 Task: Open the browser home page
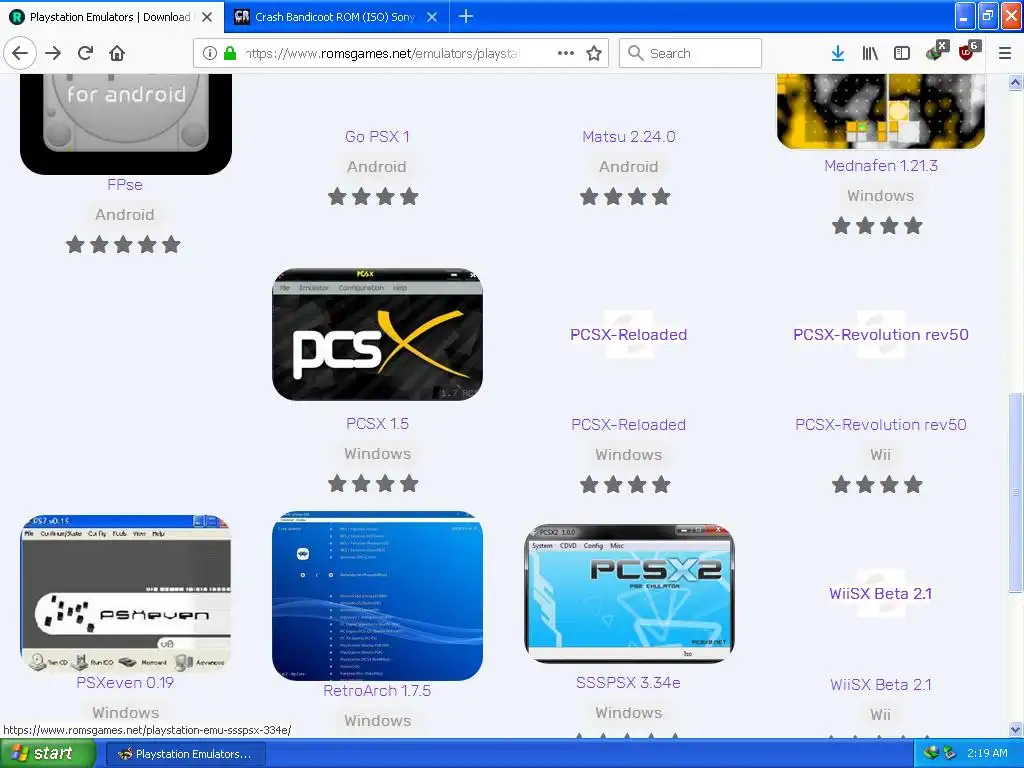click(117, 53)
